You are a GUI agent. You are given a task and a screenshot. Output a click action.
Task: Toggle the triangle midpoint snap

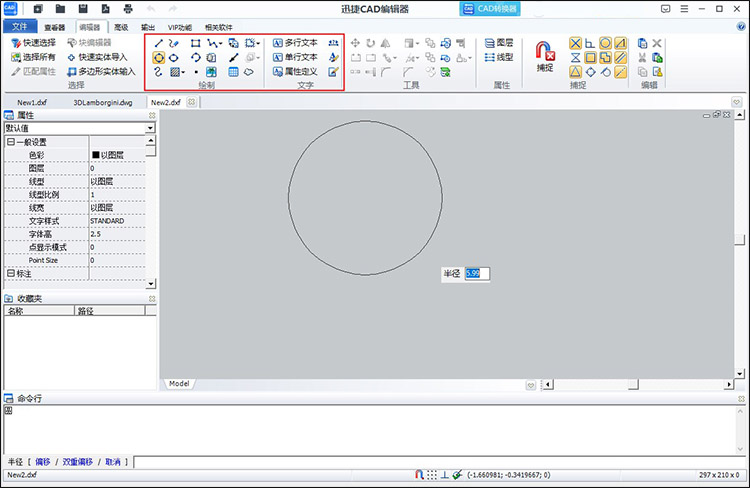[575, 72]
